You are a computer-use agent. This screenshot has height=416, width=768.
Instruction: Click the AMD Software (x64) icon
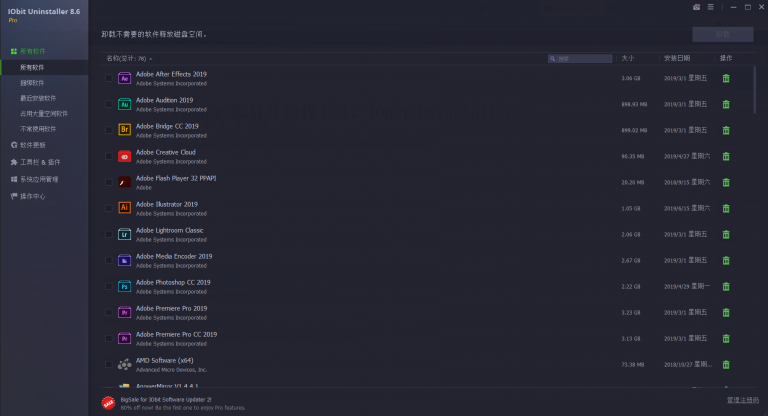(124, 364)
